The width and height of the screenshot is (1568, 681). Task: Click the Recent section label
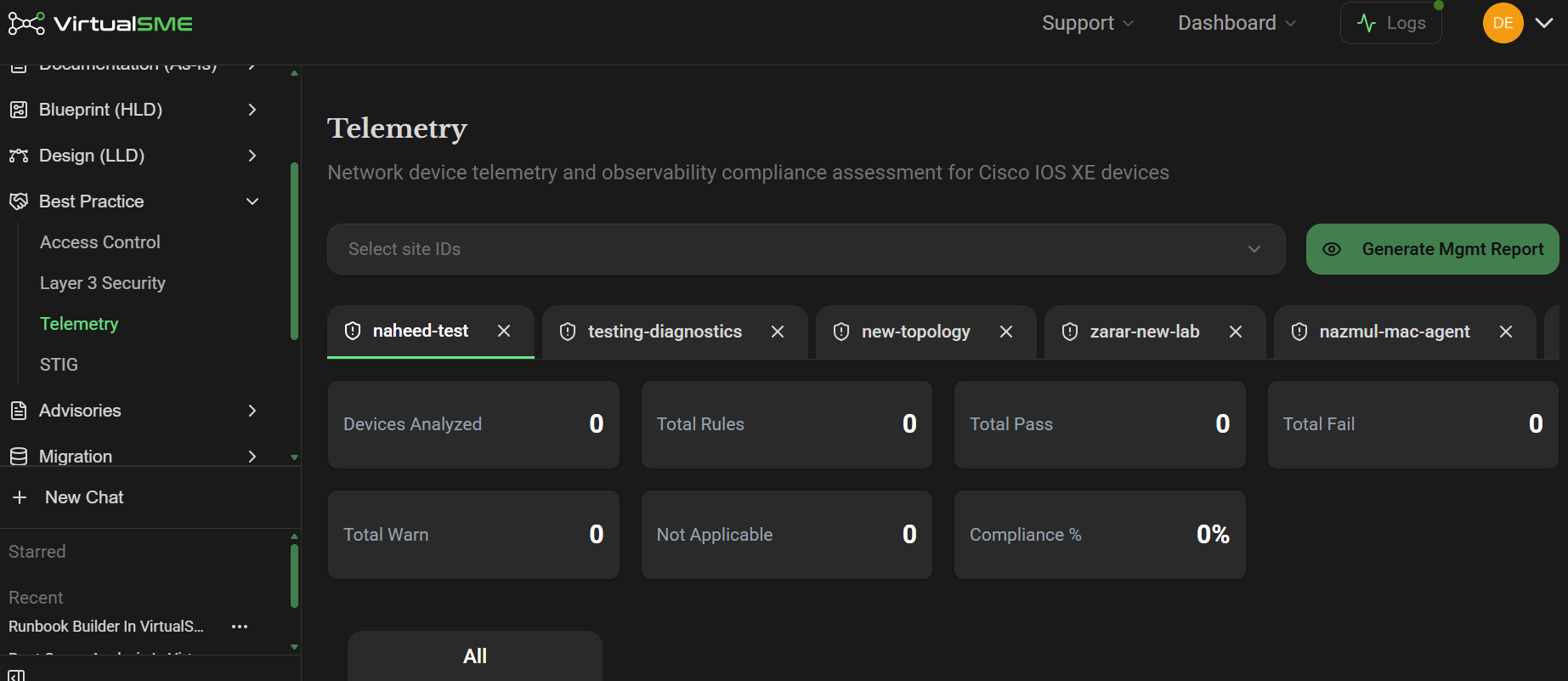click(36, 598)
